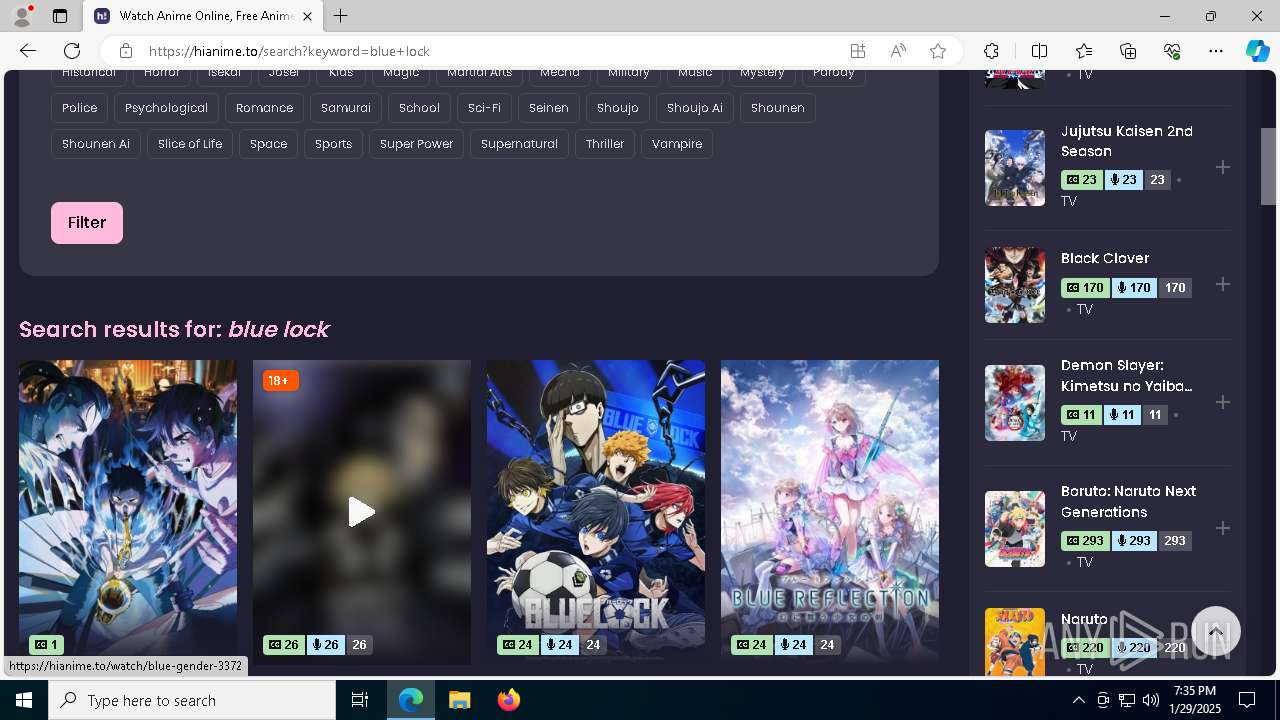Open browser Extensions menu
1280x720 pixels.
tap(991, 51)
